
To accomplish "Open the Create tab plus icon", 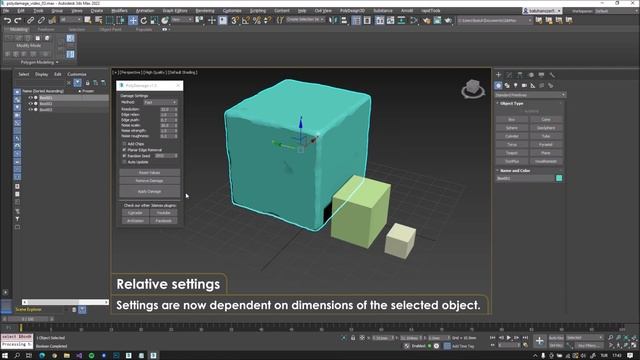I will 498,75.
